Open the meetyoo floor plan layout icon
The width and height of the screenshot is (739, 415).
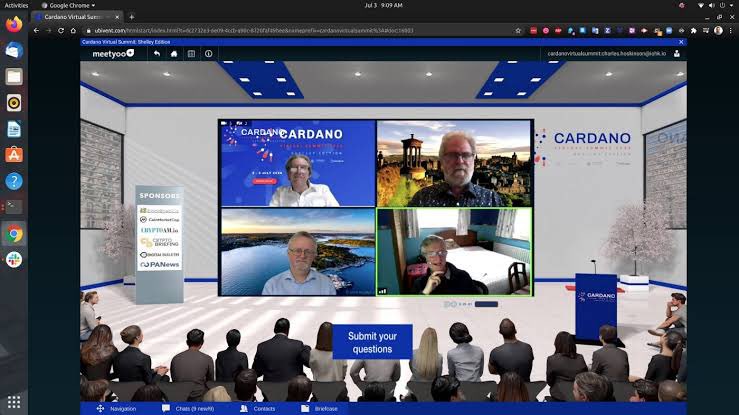(x=191, y=54)
